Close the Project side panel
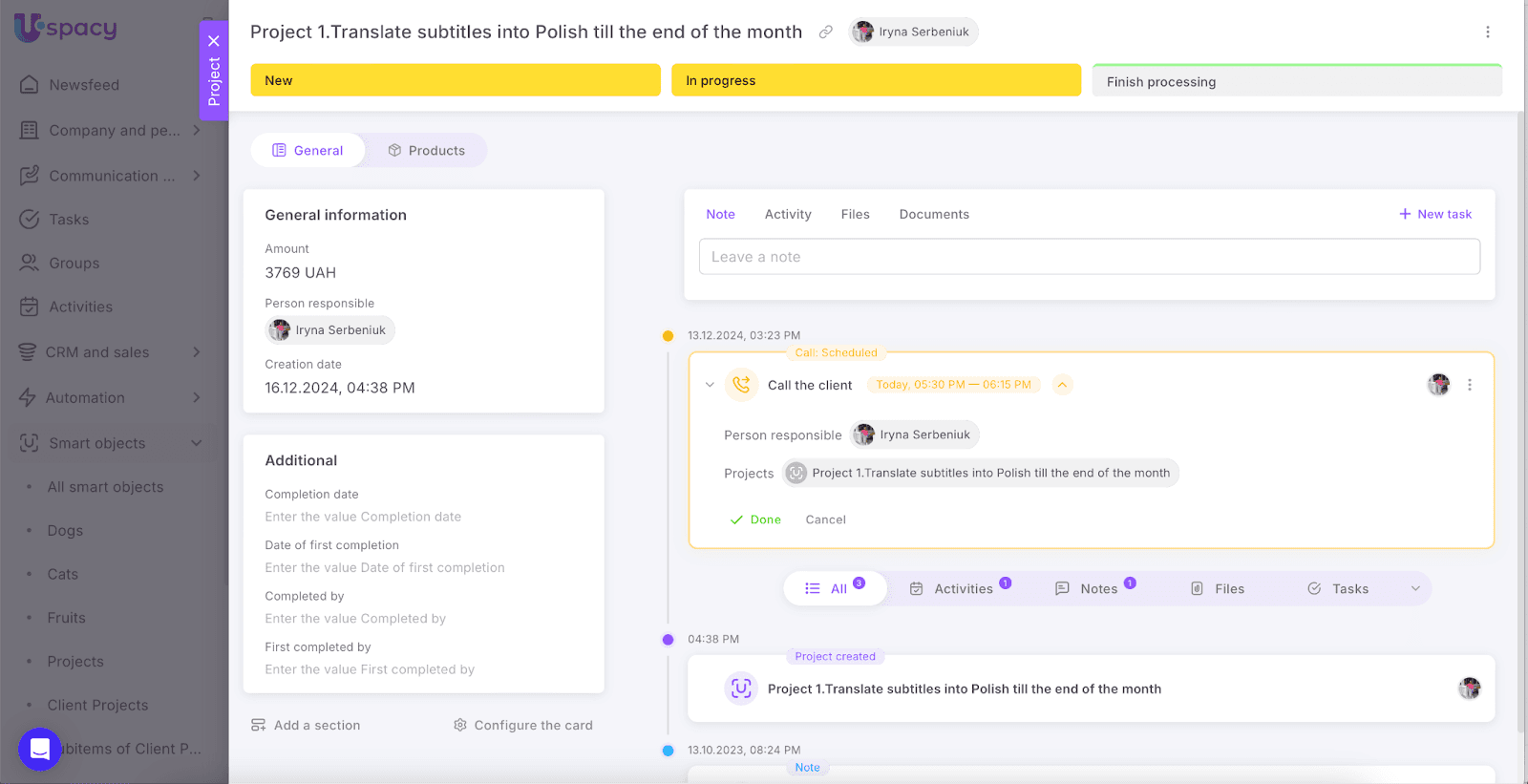Viewport: 1528px width, 784px height. (x=214, y=41)
